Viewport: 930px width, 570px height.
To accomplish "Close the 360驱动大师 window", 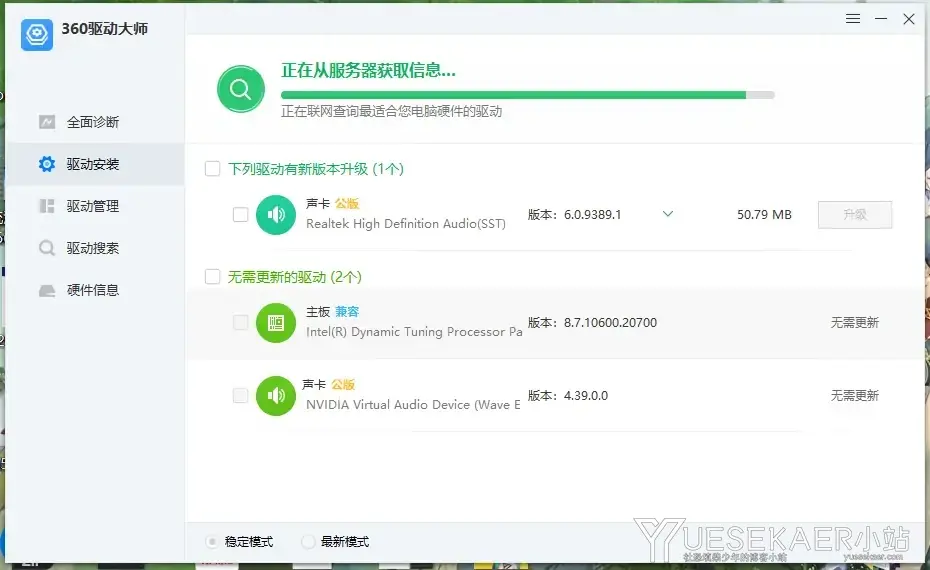I will point(909,19).
